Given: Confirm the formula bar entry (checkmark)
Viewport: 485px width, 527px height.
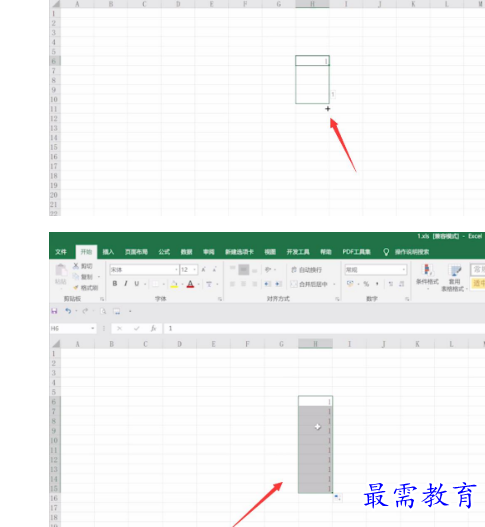Looking at the screenshot, I should click(x=136, y=328).
